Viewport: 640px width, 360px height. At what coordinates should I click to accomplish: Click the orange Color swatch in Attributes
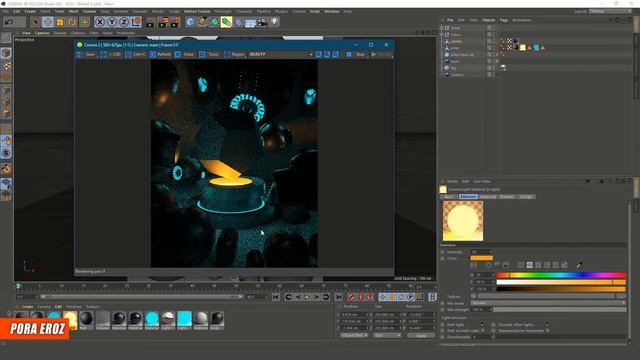(x=482, y=258)
